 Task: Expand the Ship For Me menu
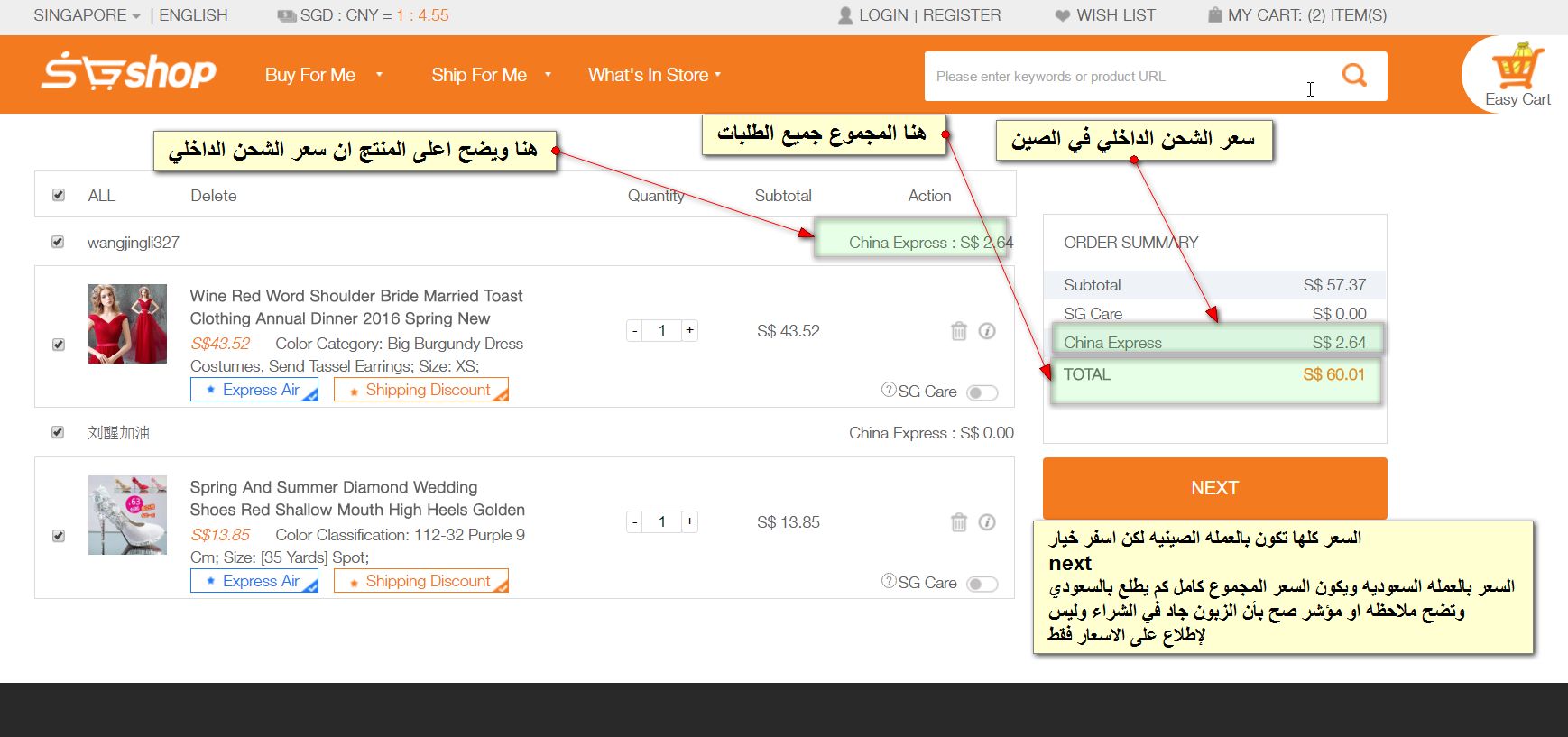tap(490, 75)
